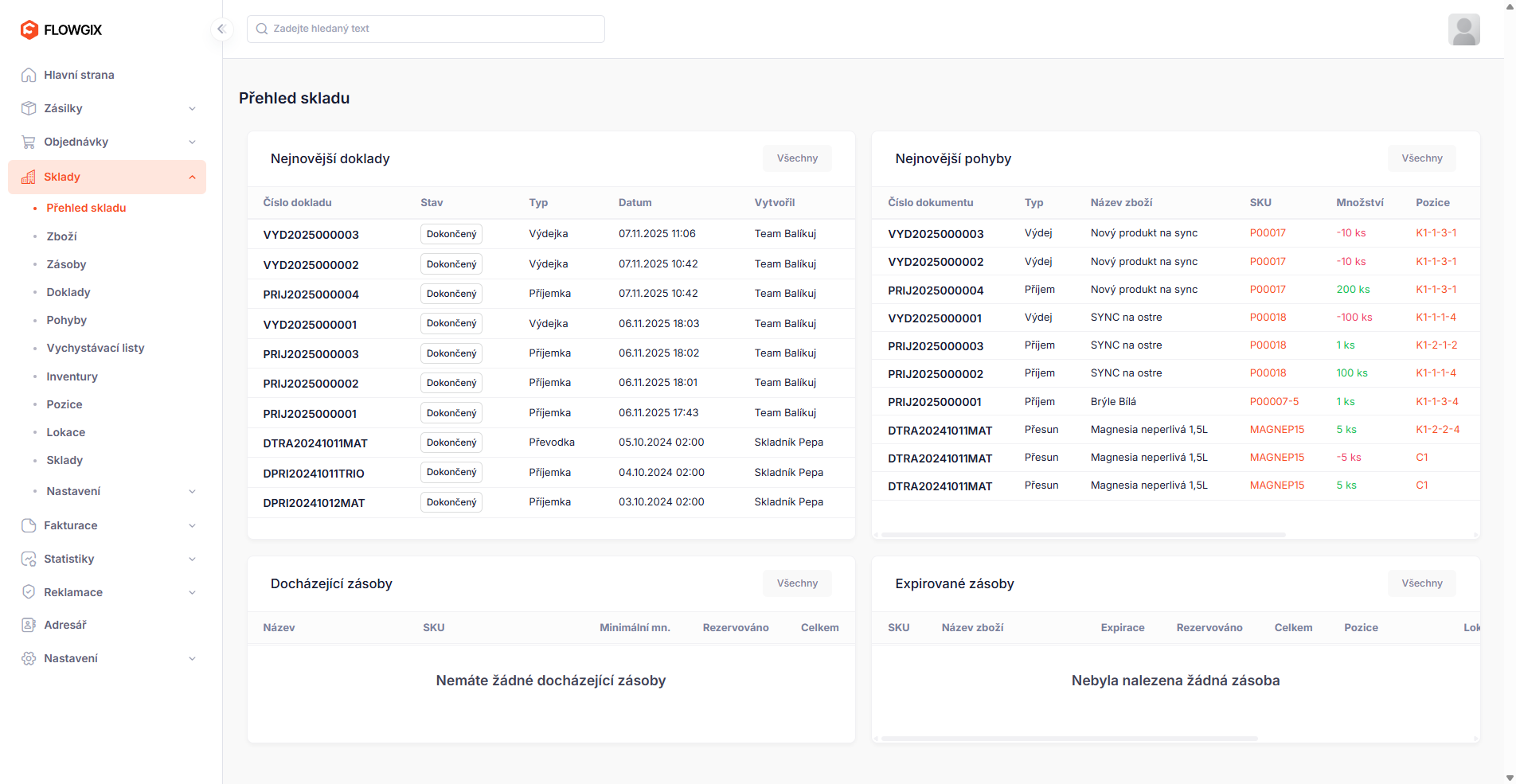Expand the warehouse Nastavení submenu chevron
Screen dimensions: 1516x784
tap(192, 491)
